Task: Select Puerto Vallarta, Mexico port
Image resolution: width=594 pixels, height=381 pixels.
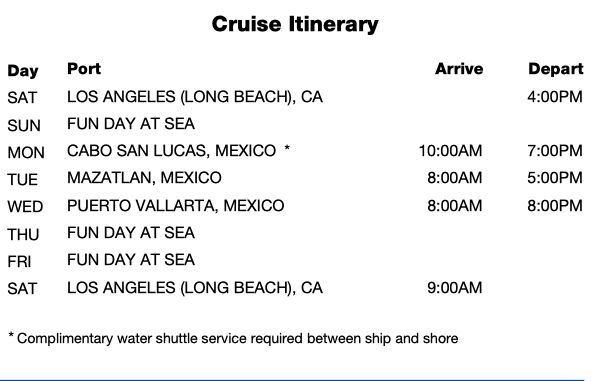Action: (x=176, y=206)
